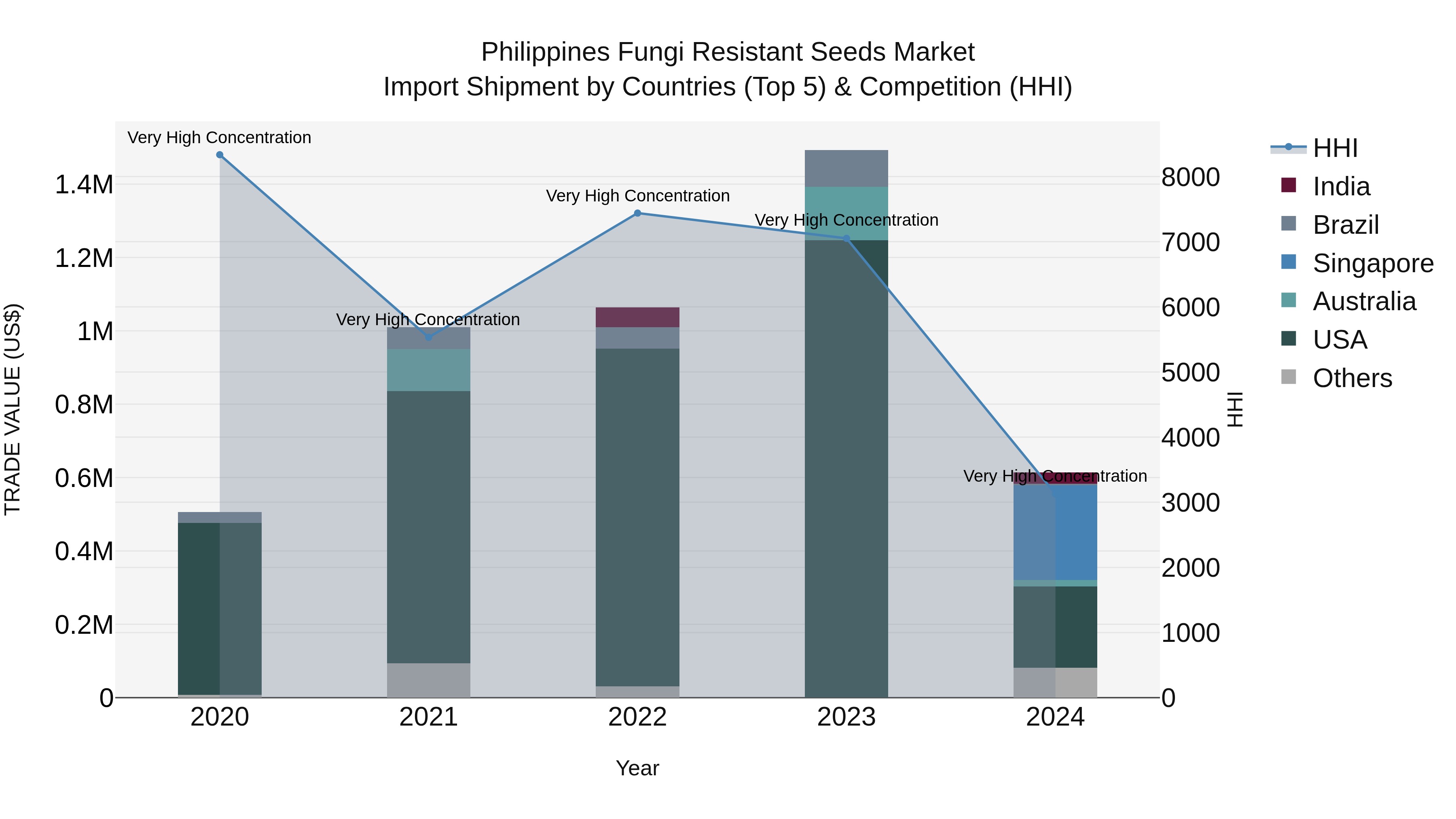Click the 2022 x-axis label
The image size is (1456, 819).
[x=637, y=717]
